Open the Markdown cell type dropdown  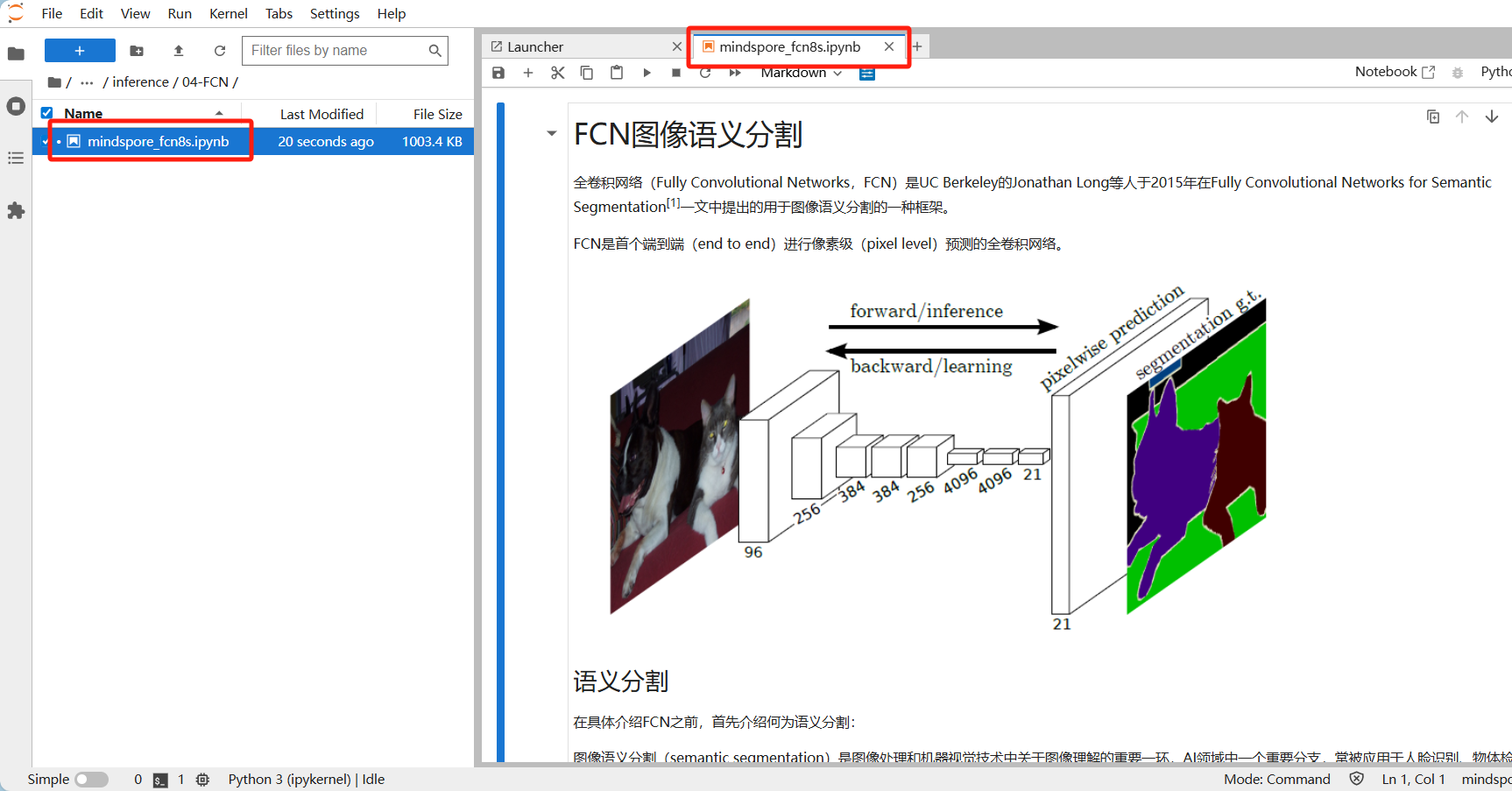click(x=801, y=73)
